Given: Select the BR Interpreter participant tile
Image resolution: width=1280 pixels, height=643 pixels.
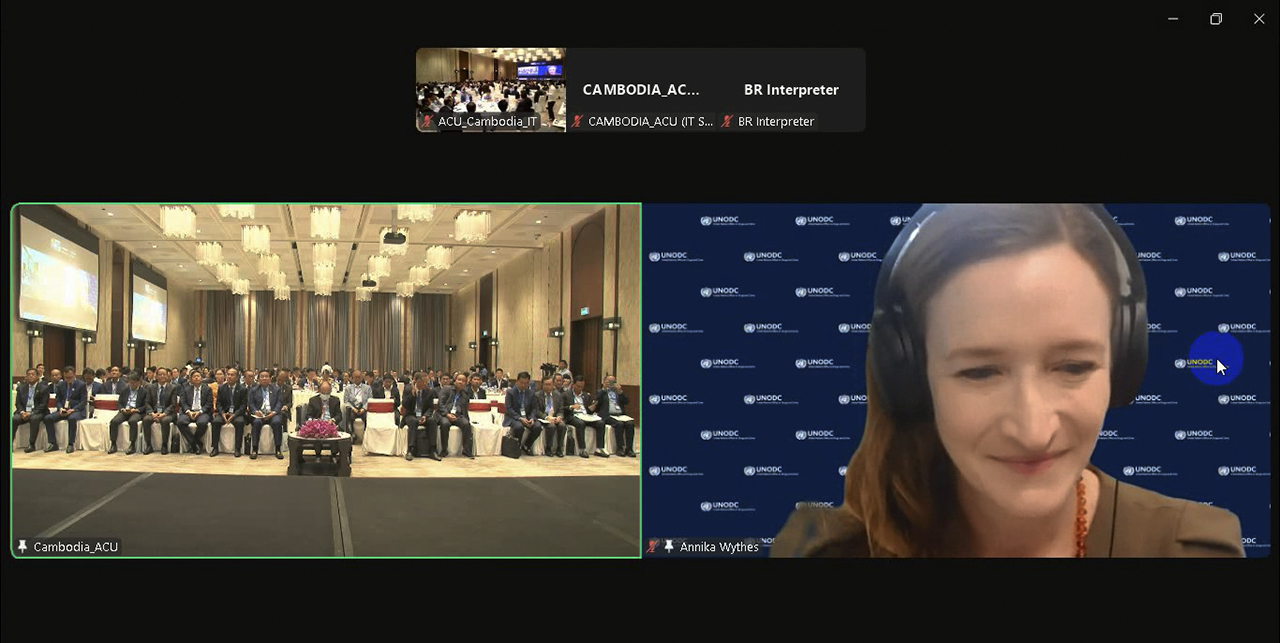Looking at the screenshot, I should [791, 90].
